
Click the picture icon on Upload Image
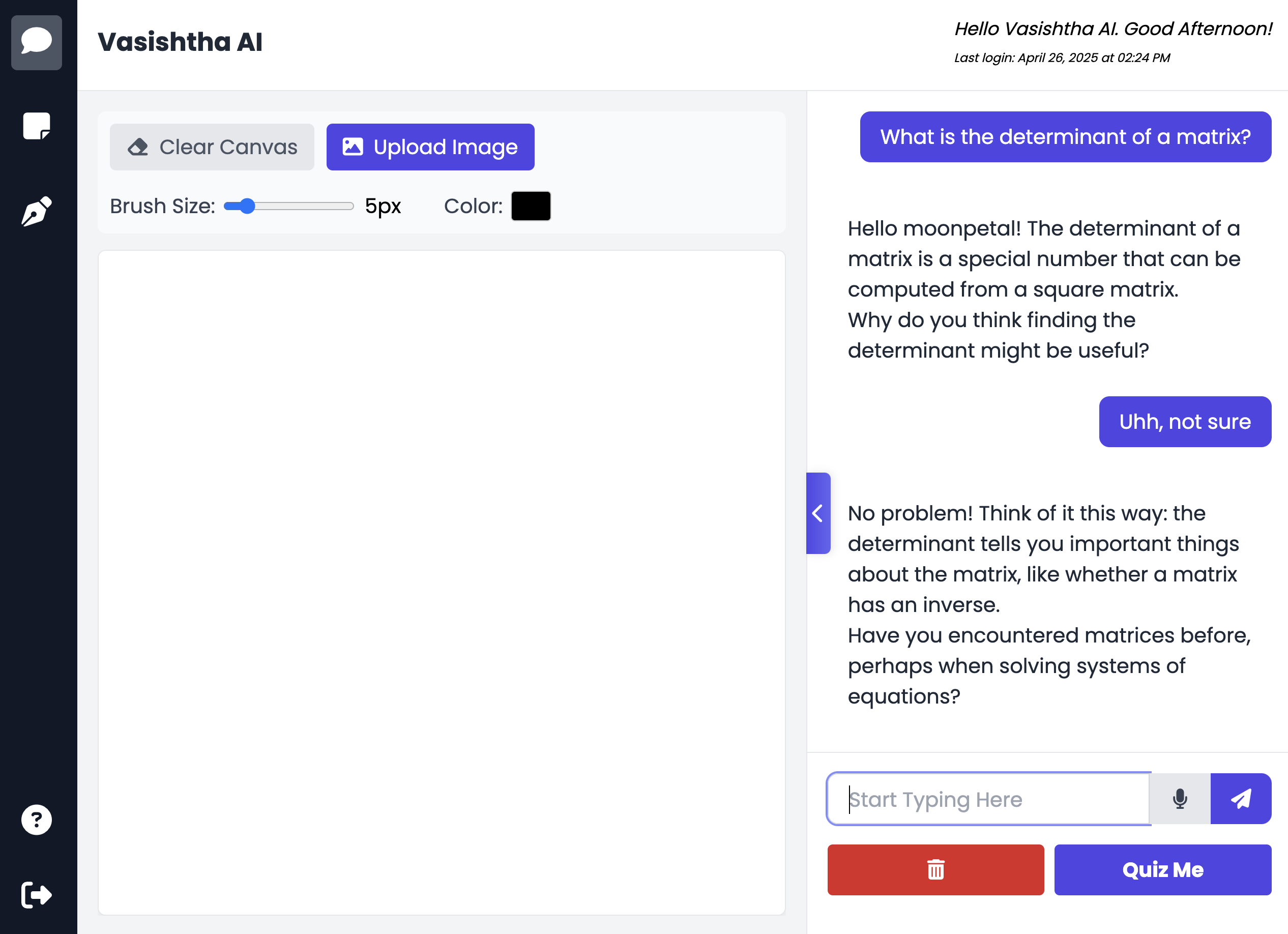click(353, 147)
